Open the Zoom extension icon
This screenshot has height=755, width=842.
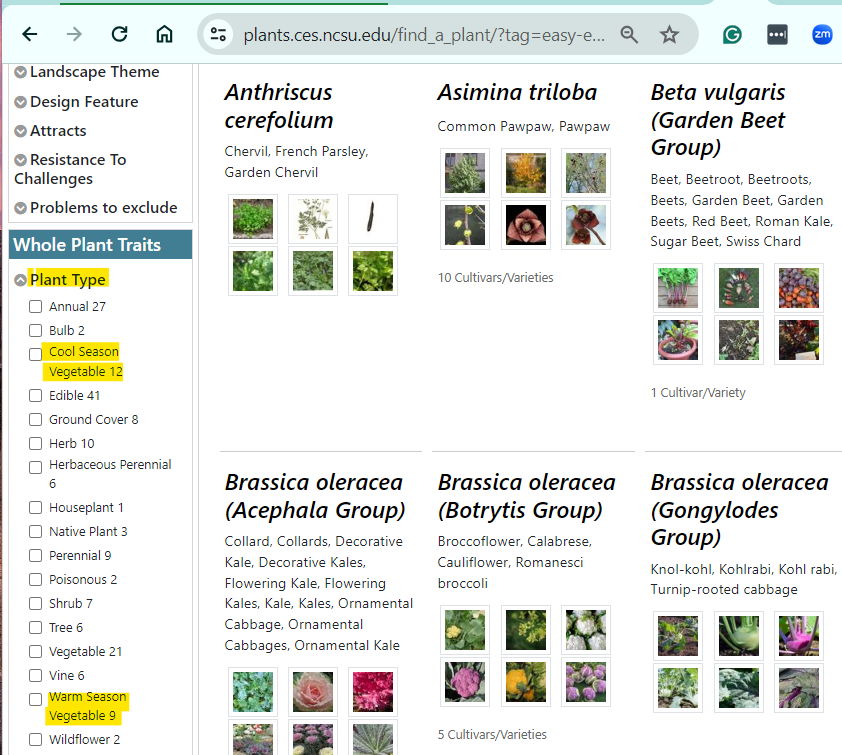click(822, 35)
